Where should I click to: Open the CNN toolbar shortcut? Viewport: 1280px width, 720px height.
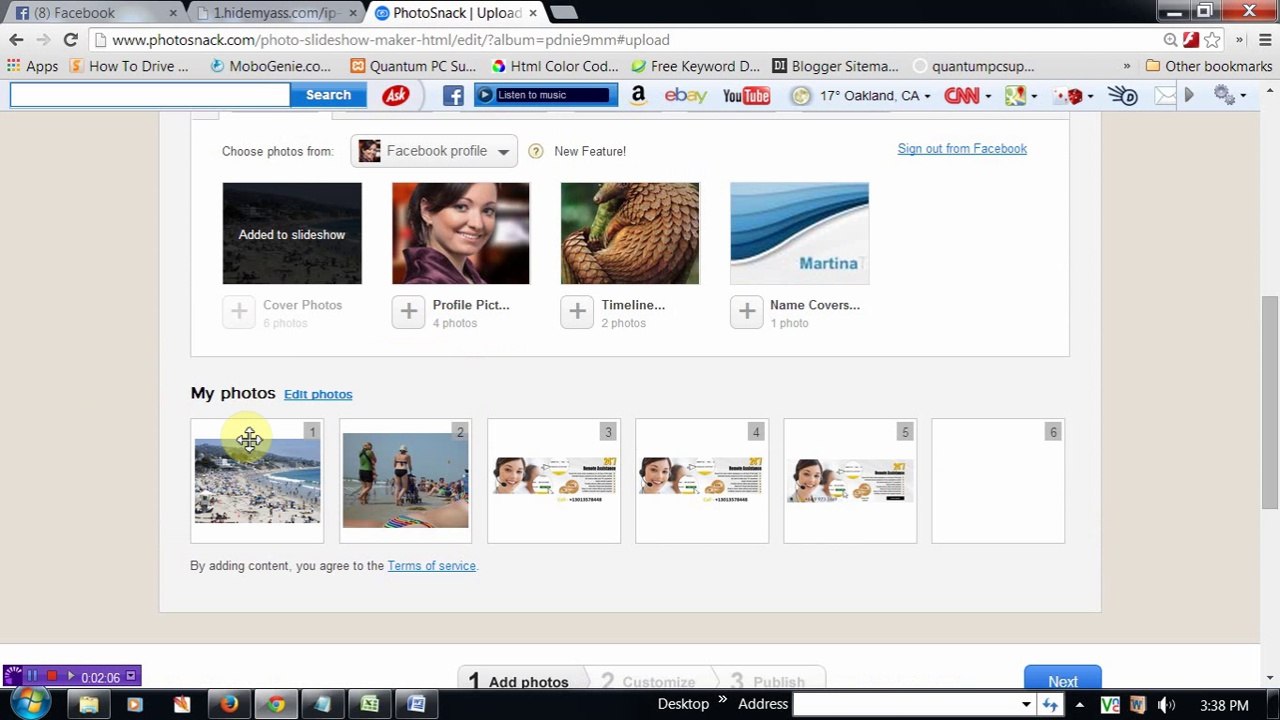coord(961,95)
